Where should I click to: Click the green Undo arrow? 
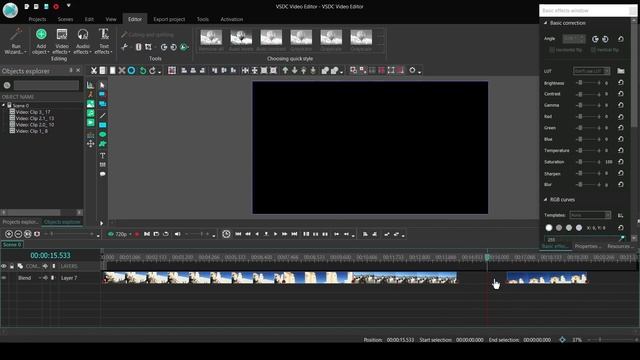(x=142, y=71)
